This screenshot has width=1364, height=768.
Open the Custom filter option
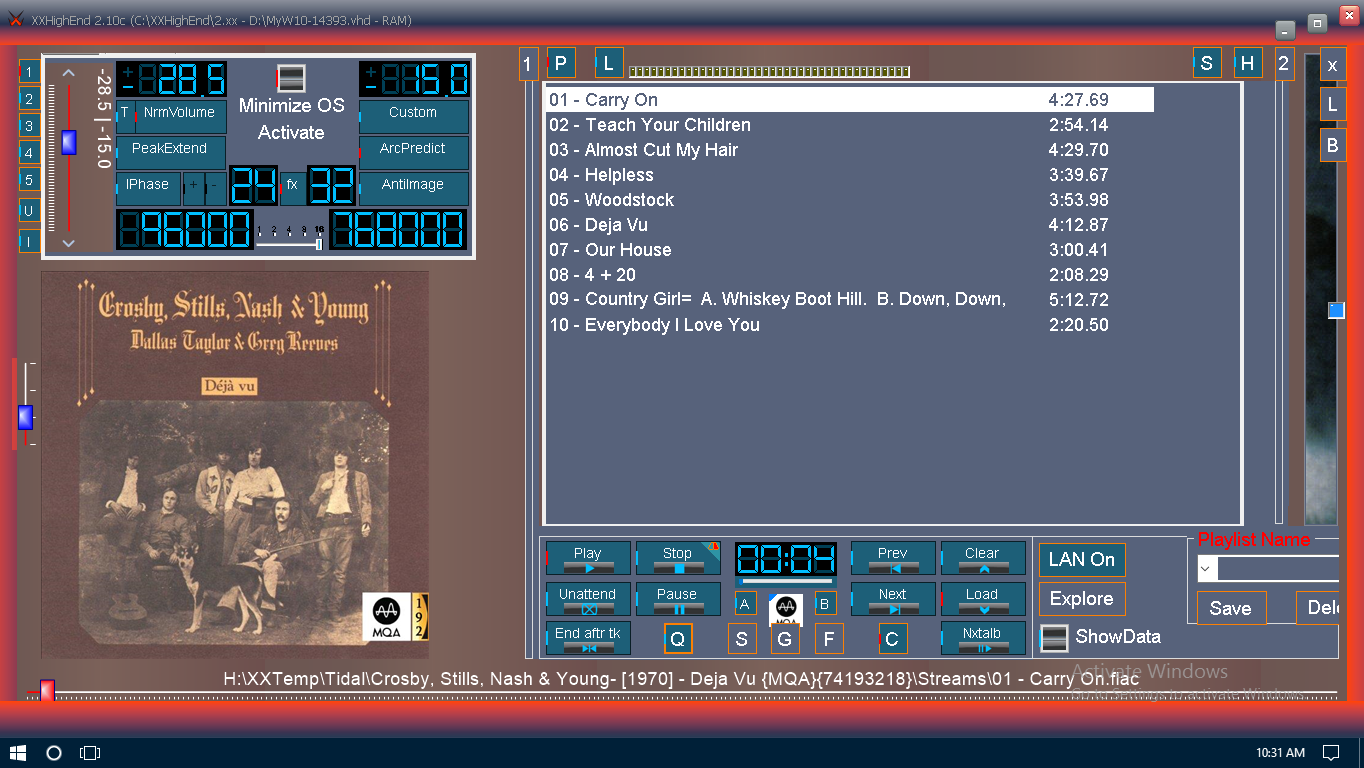pyautogui.click(x=414, y=116)
